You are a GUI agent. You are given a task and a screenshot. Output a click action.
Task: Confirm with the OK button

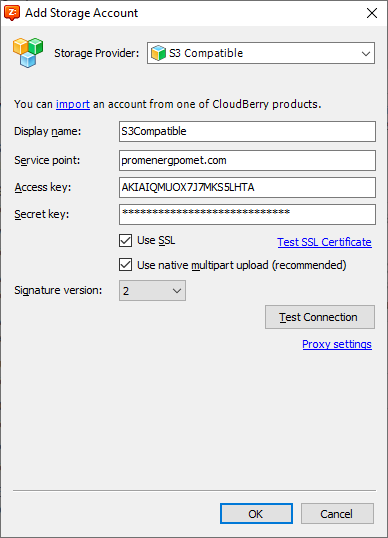(x=256, y=514)
